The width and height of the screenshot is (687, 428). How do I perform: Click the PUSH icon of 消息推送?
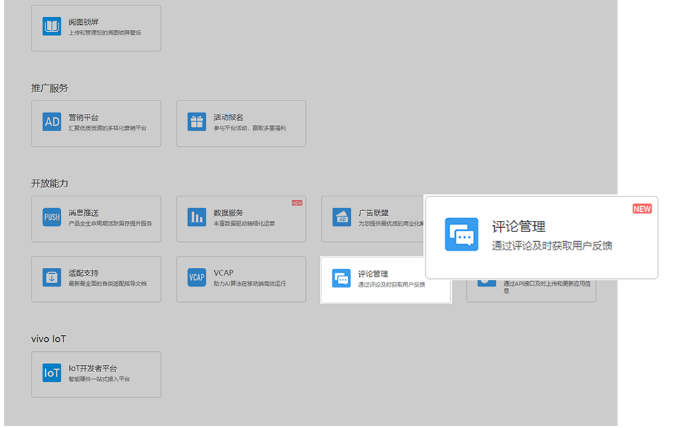tap(52, 217)
